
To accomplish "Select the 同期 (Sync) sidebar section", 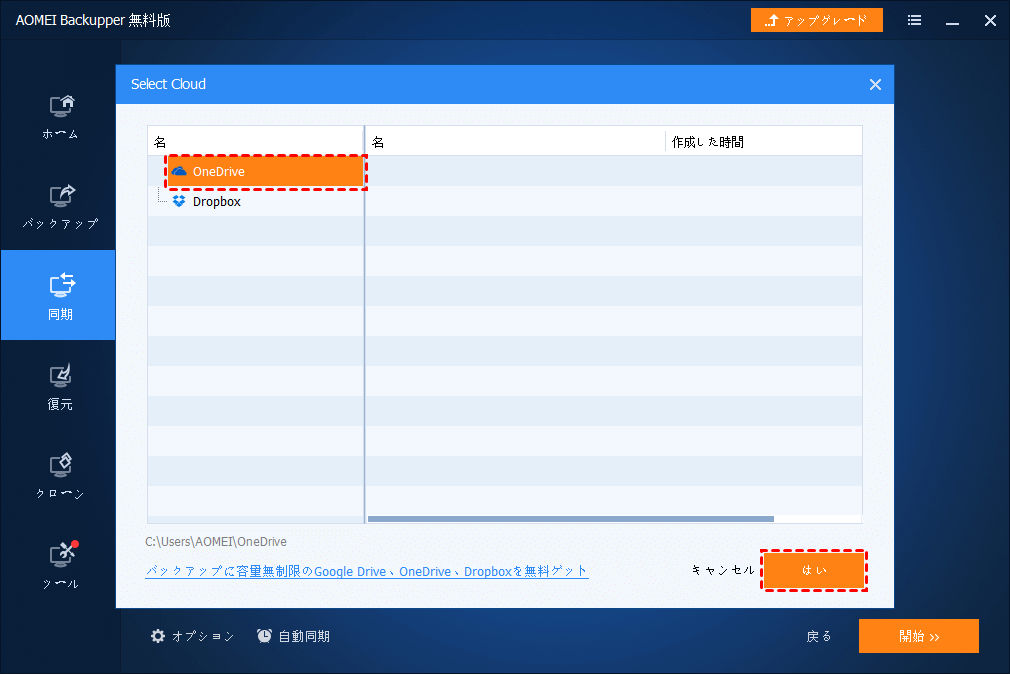I will (x=59, y=295).
